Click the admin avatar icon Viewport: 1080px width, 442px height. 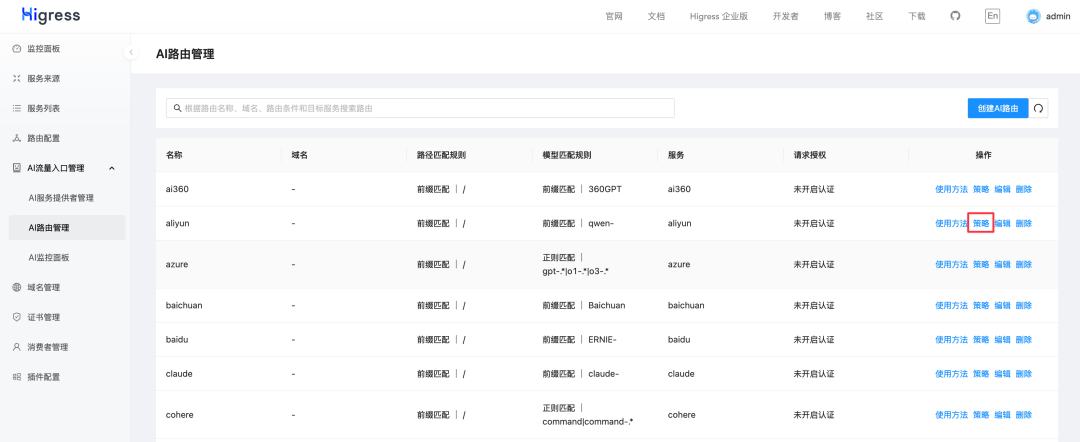click(1032, 17)
